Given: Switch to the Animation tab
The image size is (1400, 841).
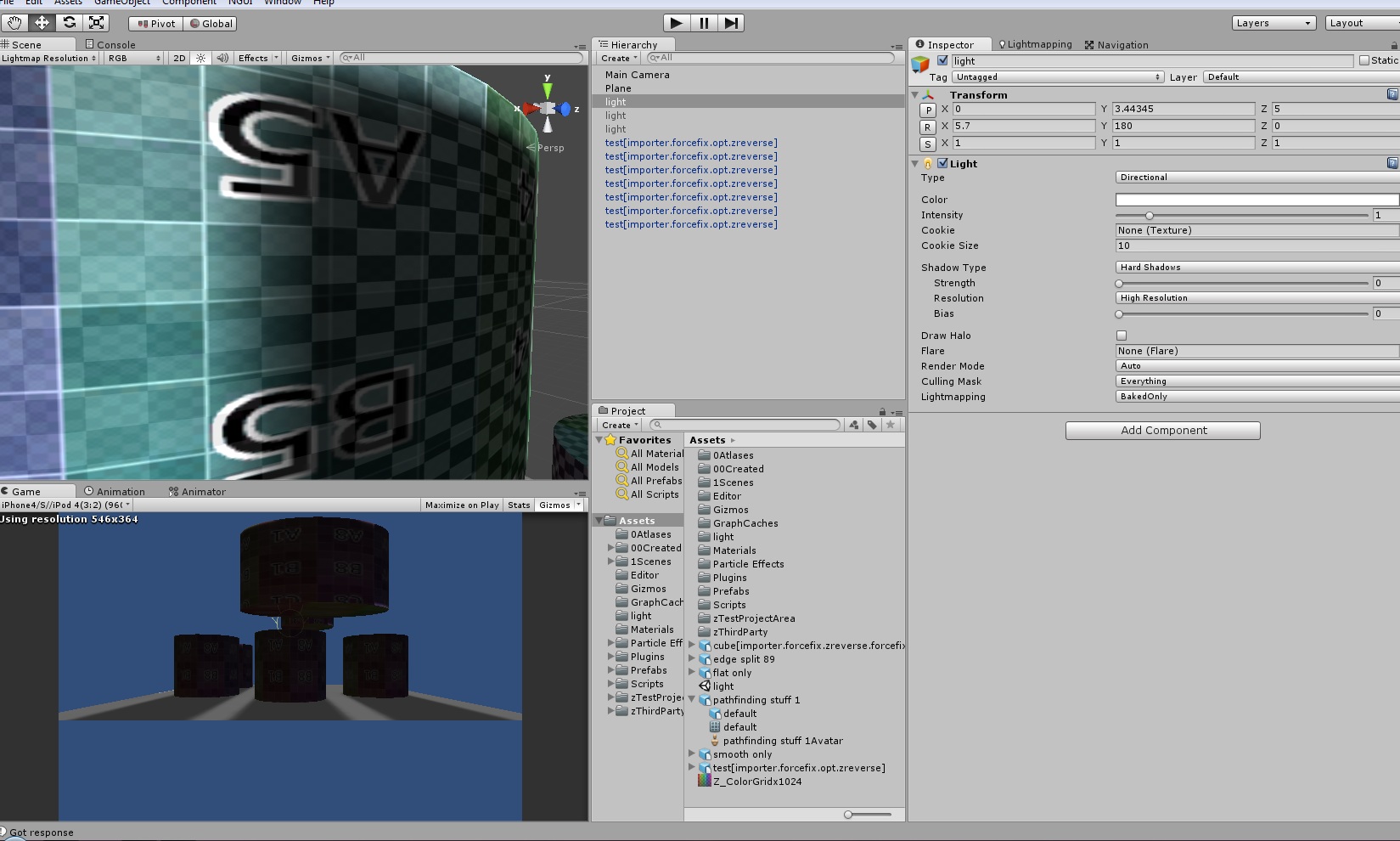Looking at the screenshot, I should [x=115, y=492].
